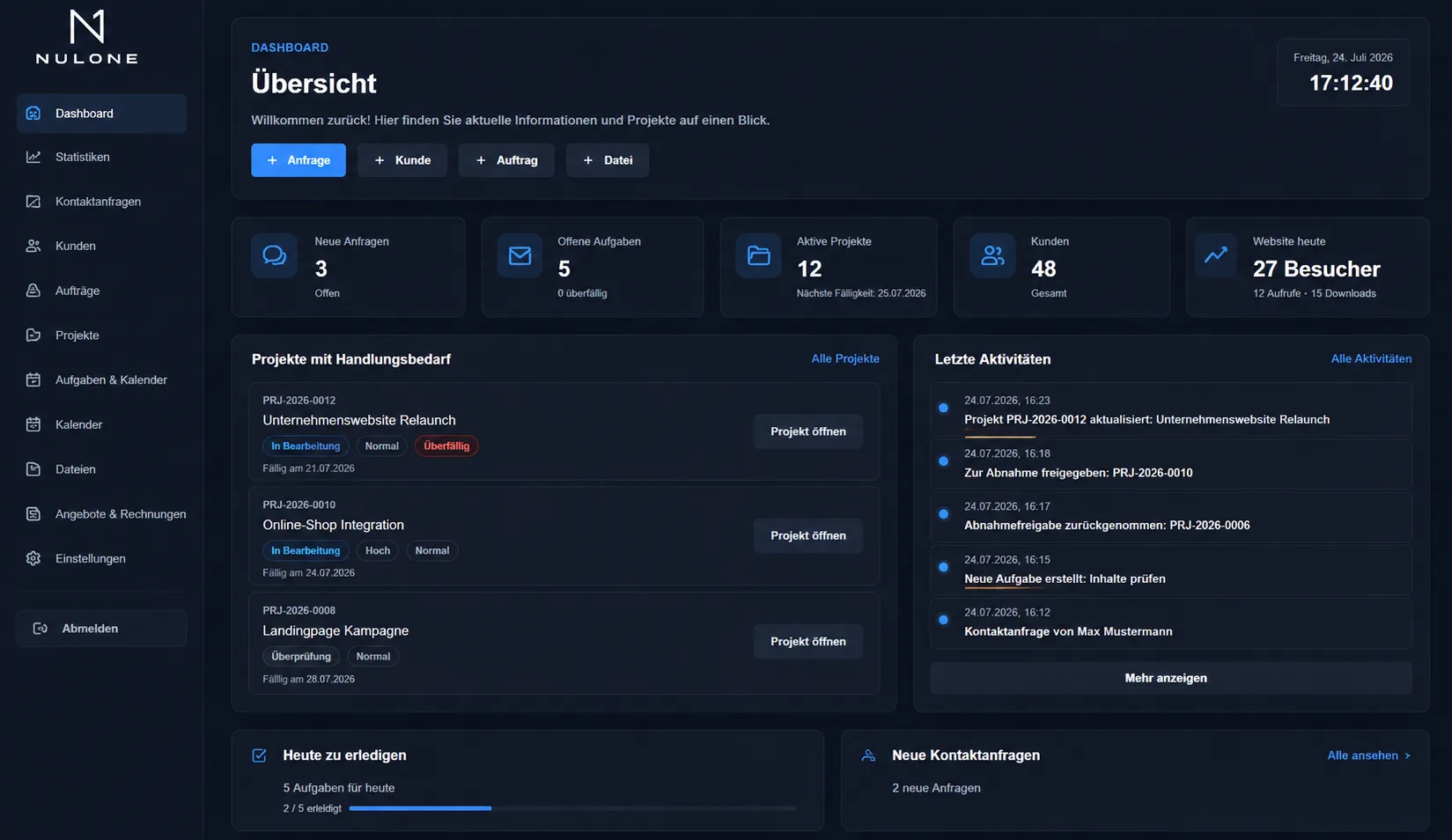Click the Projekte folder icon in sidebar

click(33, 335)
